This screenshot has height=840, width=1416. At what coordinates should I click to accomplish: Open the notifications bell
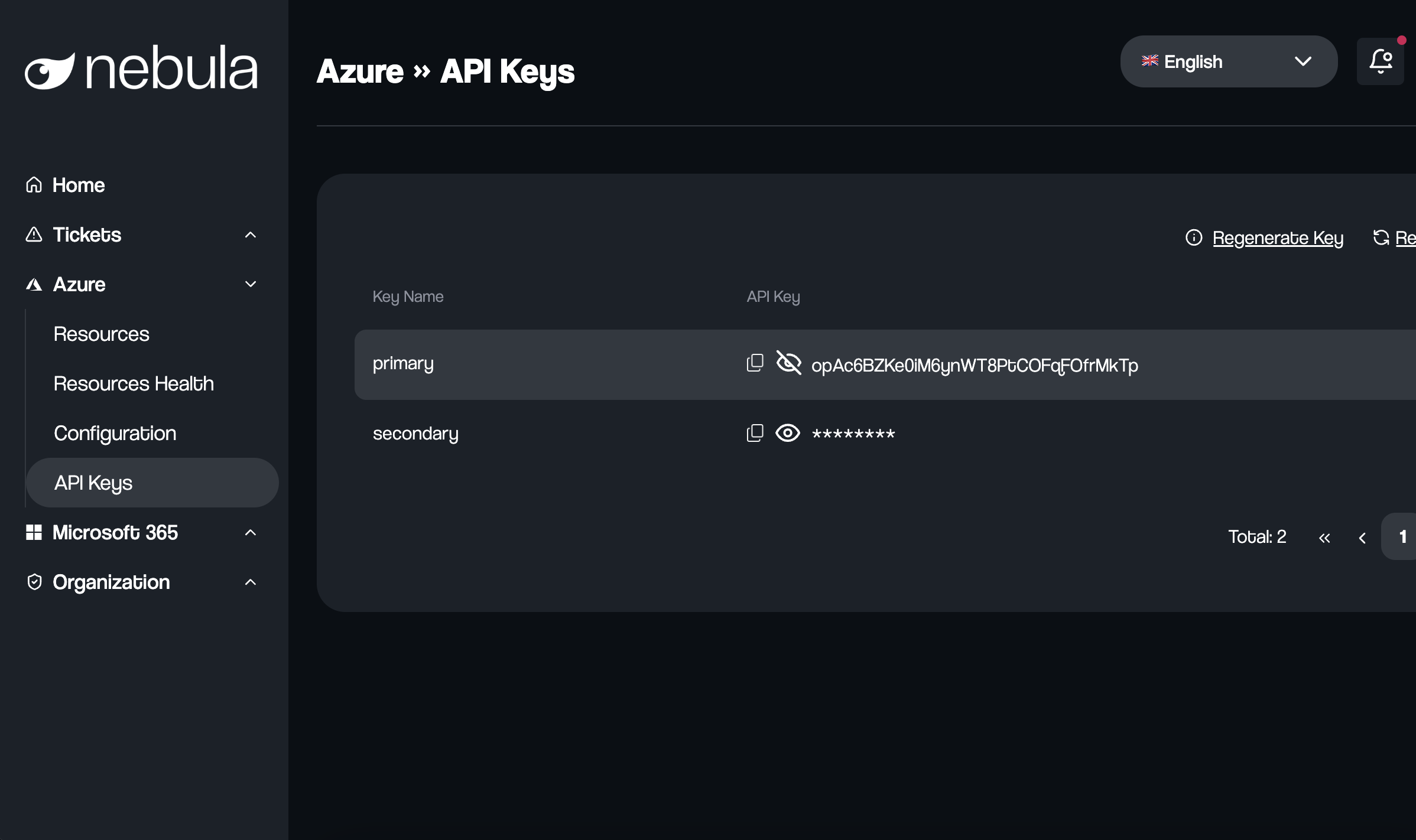(x=1381, y=61)
